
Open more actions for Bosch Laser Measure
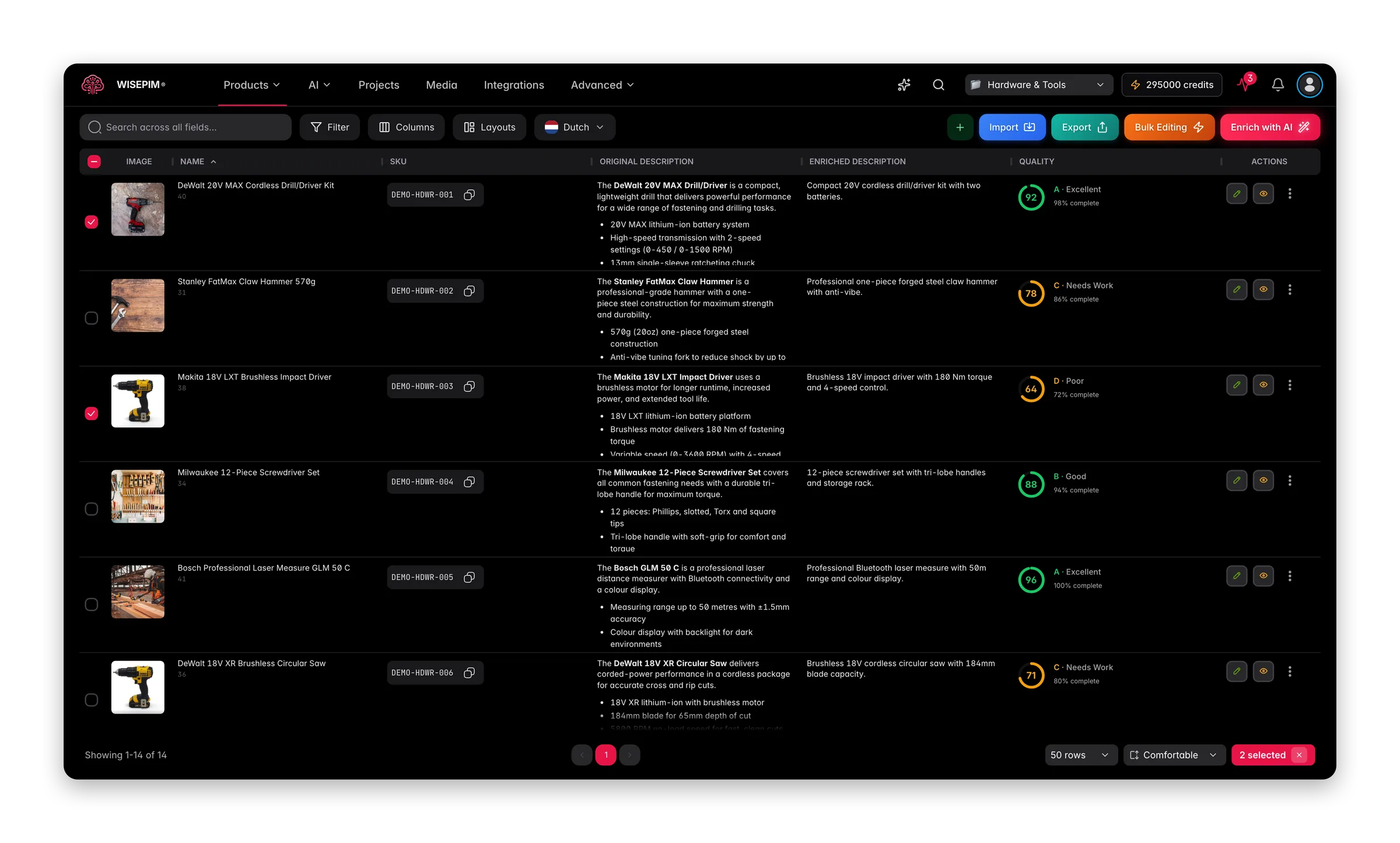click(x=1290, y=576)
